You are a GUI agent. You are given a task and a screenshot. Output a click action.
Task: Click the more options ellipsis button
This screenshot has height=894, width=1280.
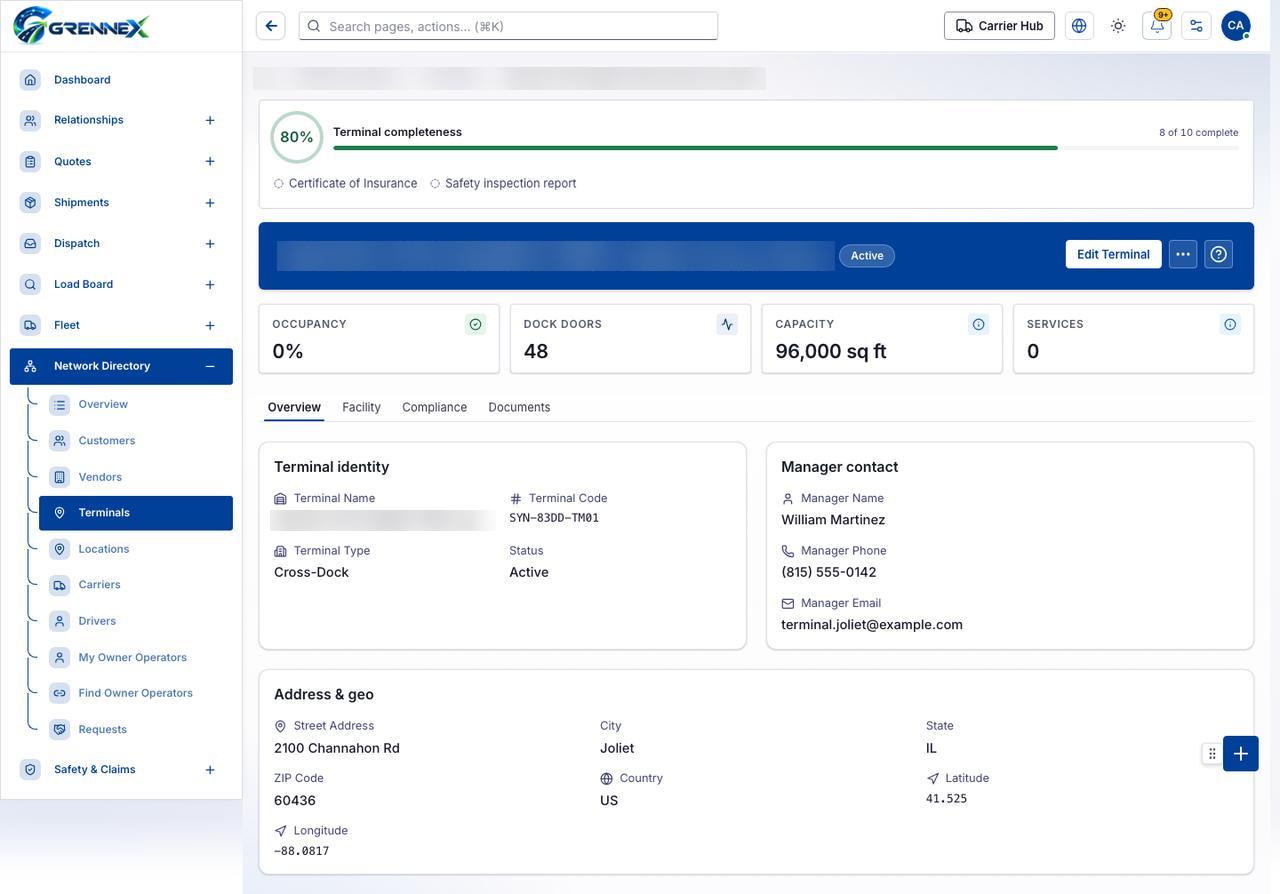coord(1183,254)
